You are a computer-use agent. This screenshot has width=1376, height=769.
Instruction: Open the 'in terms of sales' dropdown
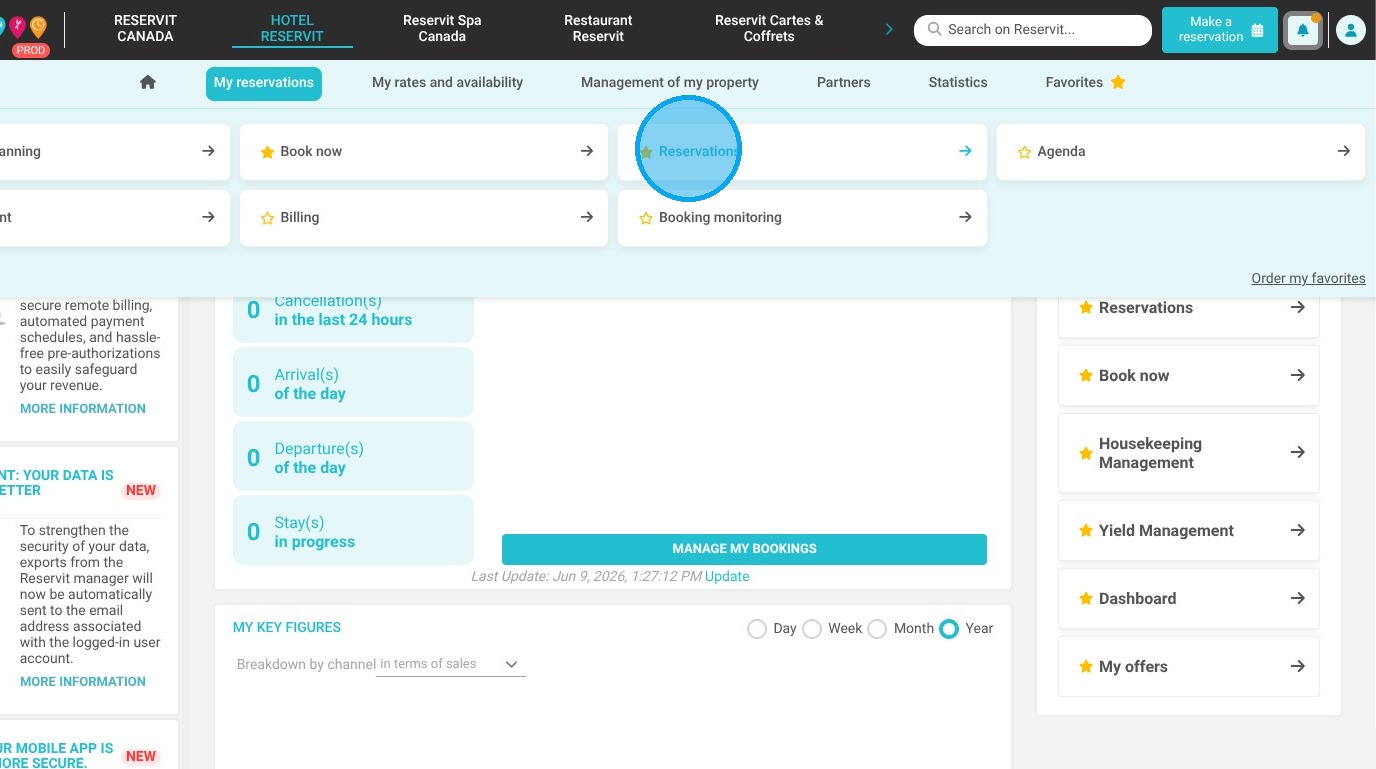451,664
